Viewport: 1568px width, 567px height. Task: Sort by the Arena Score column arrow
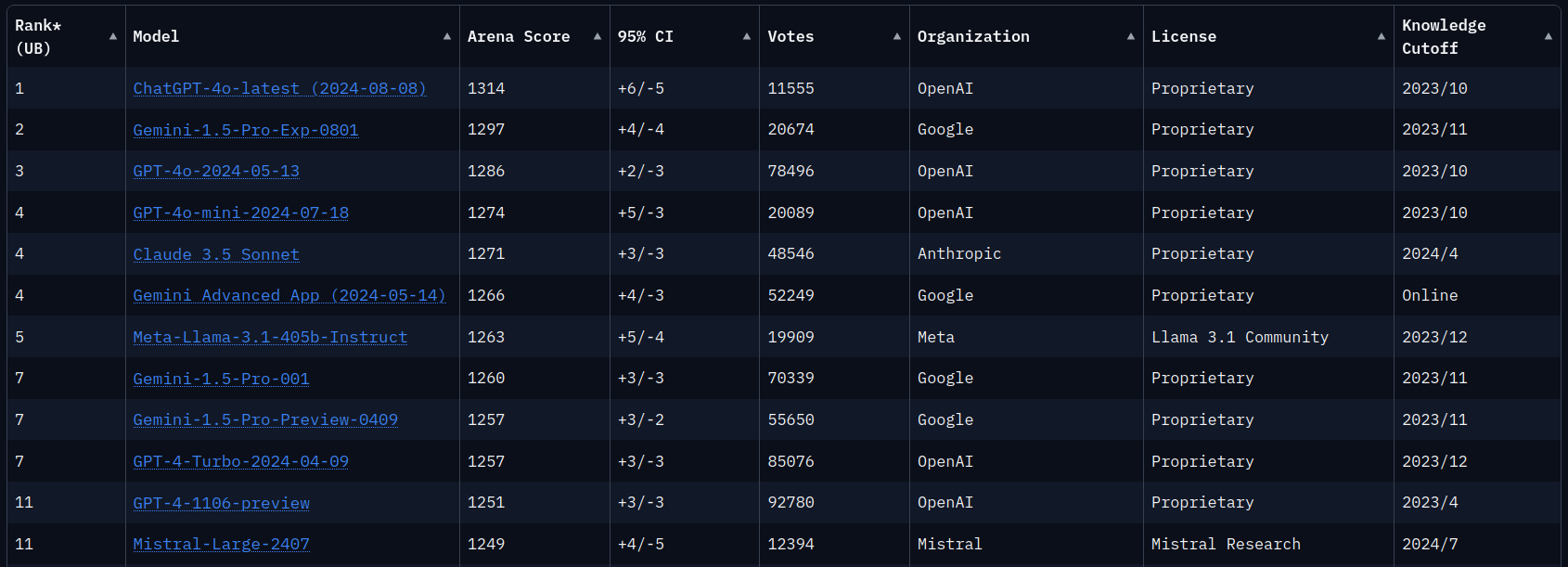[598, 36]
